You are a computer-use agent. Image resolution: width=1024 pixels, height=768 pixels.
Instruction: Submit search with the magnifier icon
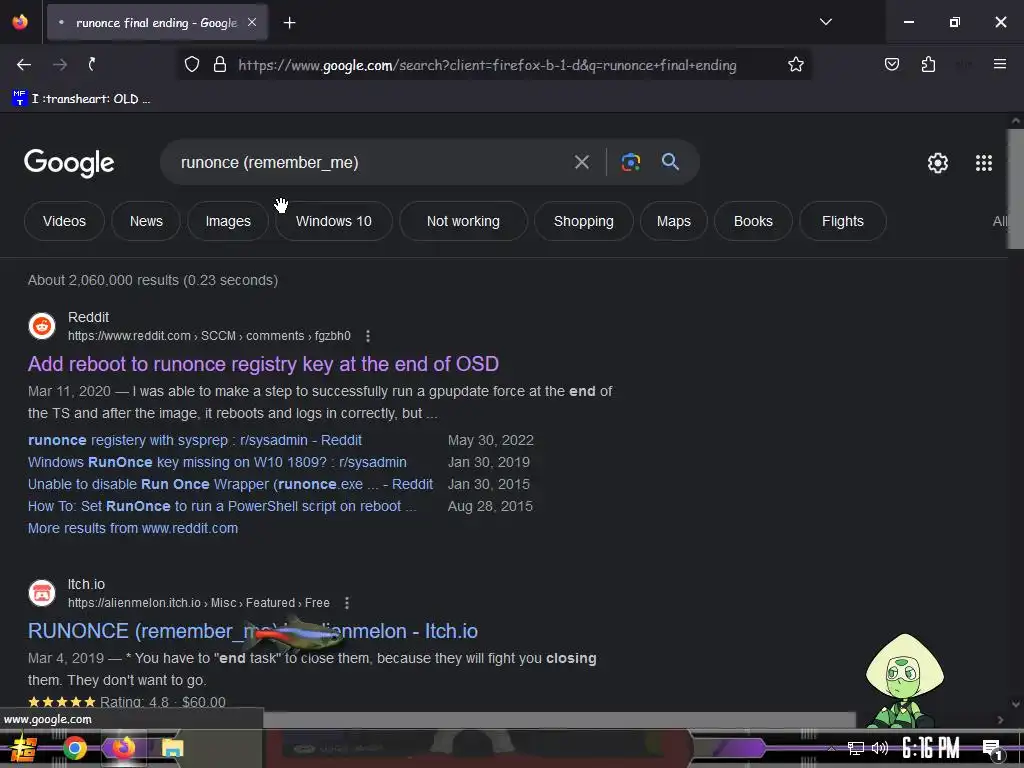670,162
